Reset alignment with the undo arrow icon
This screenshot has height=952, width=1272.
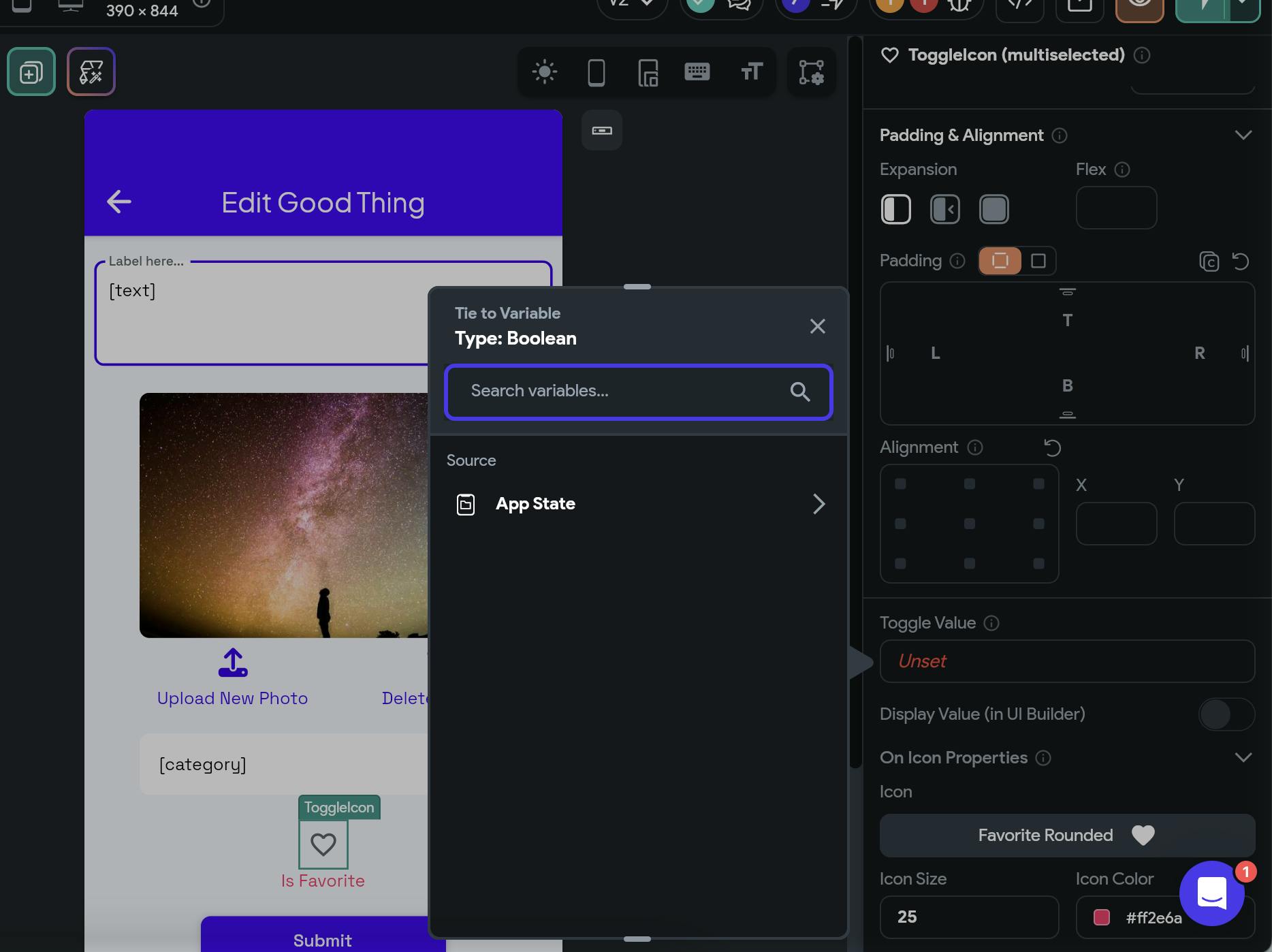tap(1053, 447)
